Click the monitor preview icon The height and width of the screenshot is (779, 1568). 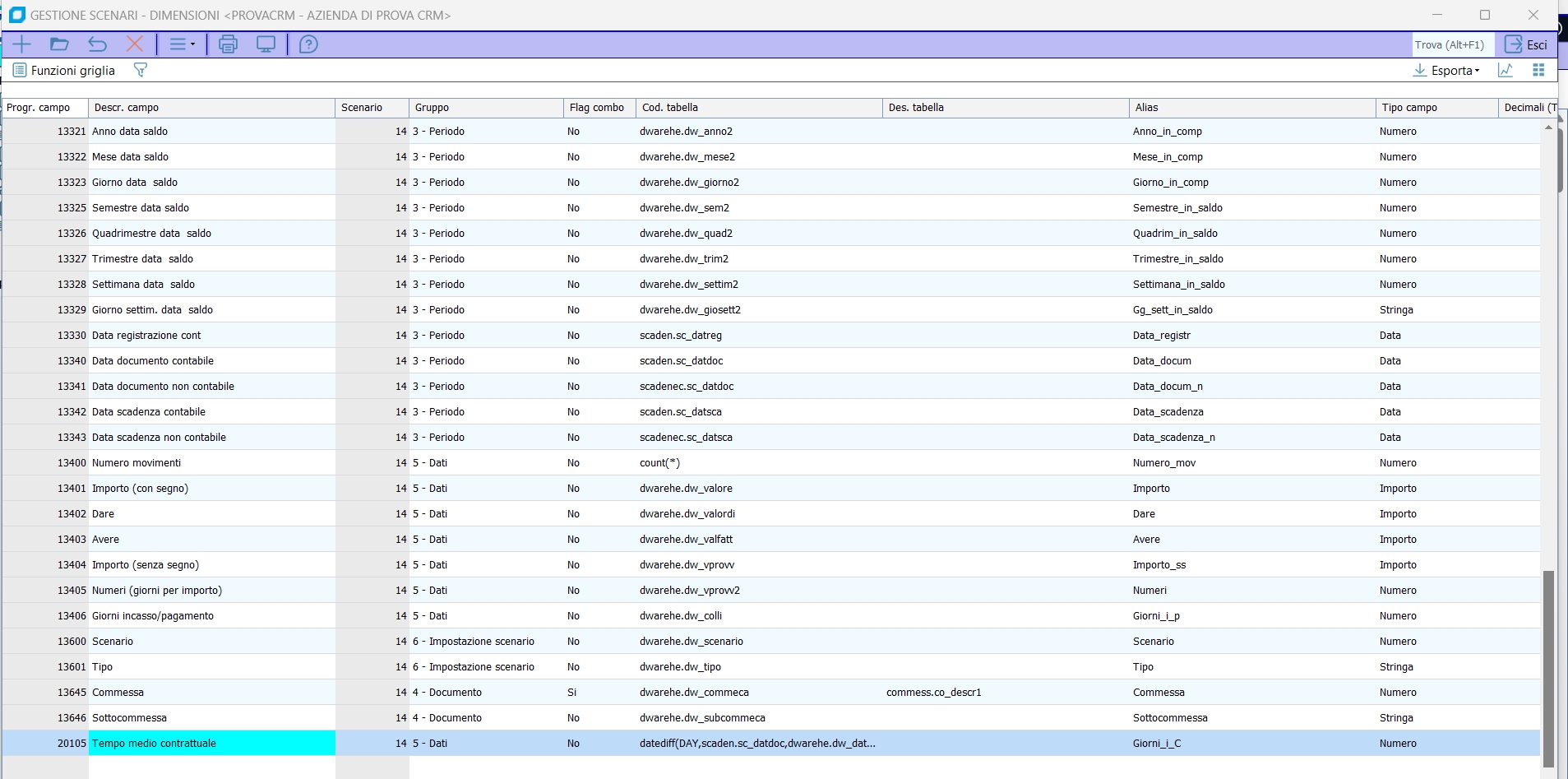tap(266, 44)
